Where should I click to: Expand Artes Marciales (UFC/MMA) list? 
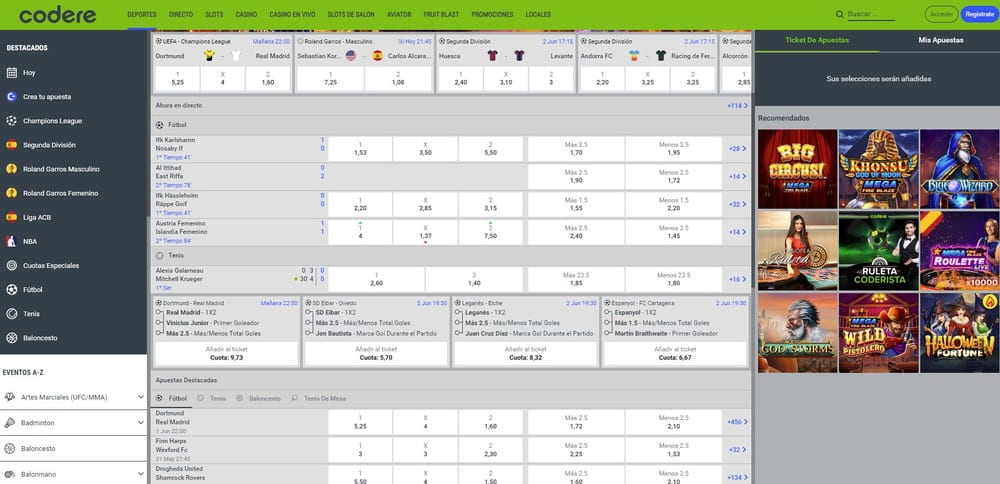pos(141,397)
